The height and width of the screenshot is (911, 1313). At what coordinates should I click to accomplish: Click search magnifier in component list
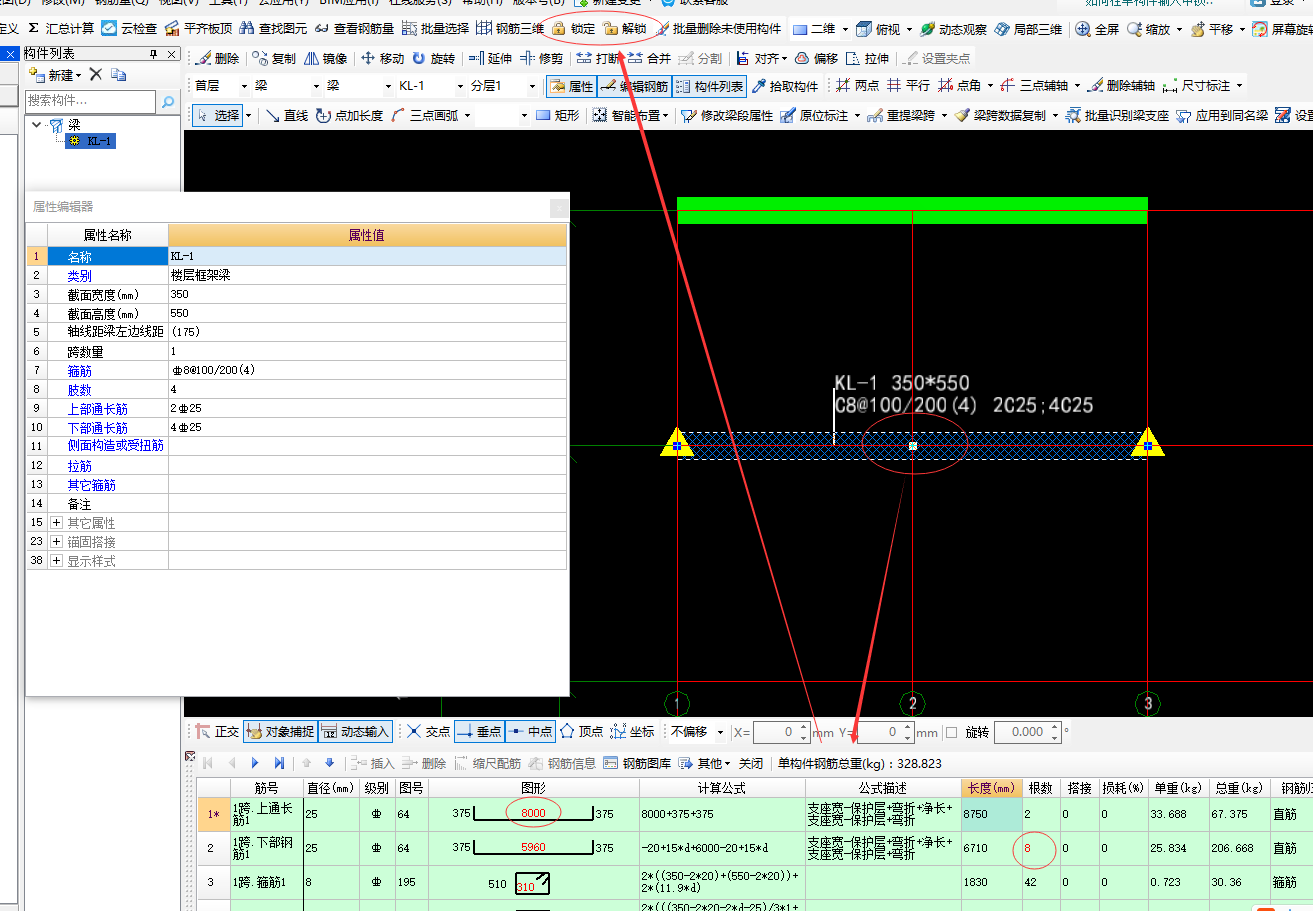pyautogui.click(x=167, y=101)
